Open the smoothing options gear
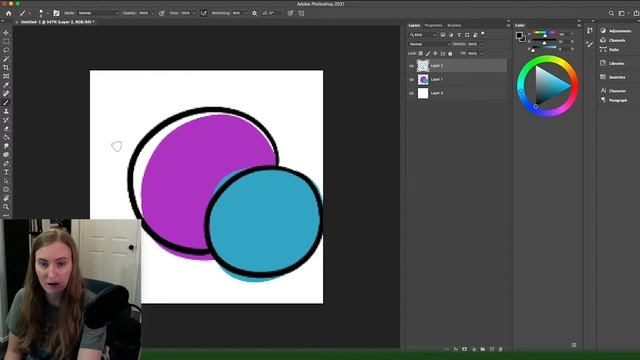Screen dimensions: 640x360 click(254, 13)
